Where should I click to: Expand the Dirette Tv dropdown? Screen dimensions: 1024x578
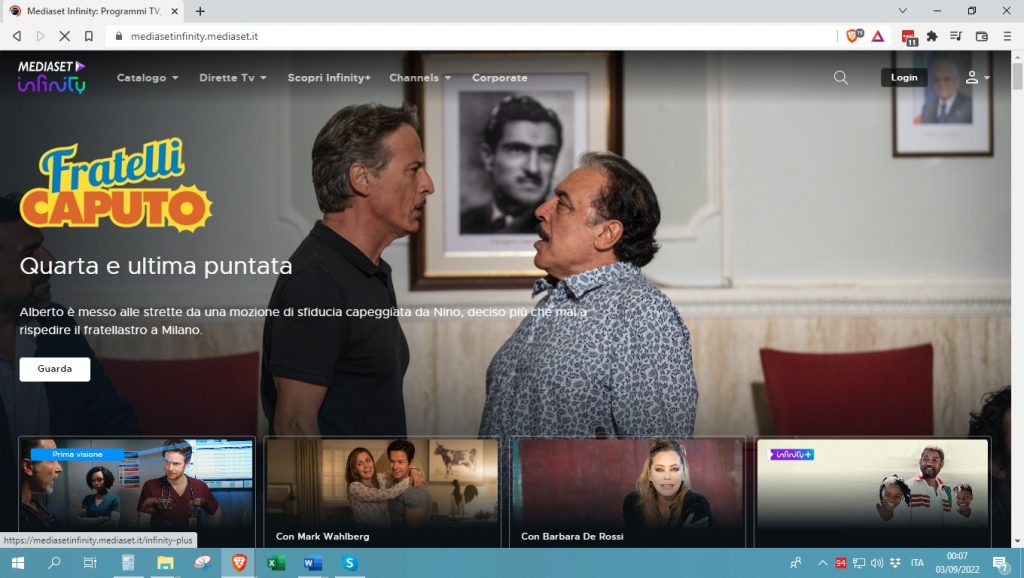coord(230,77)
